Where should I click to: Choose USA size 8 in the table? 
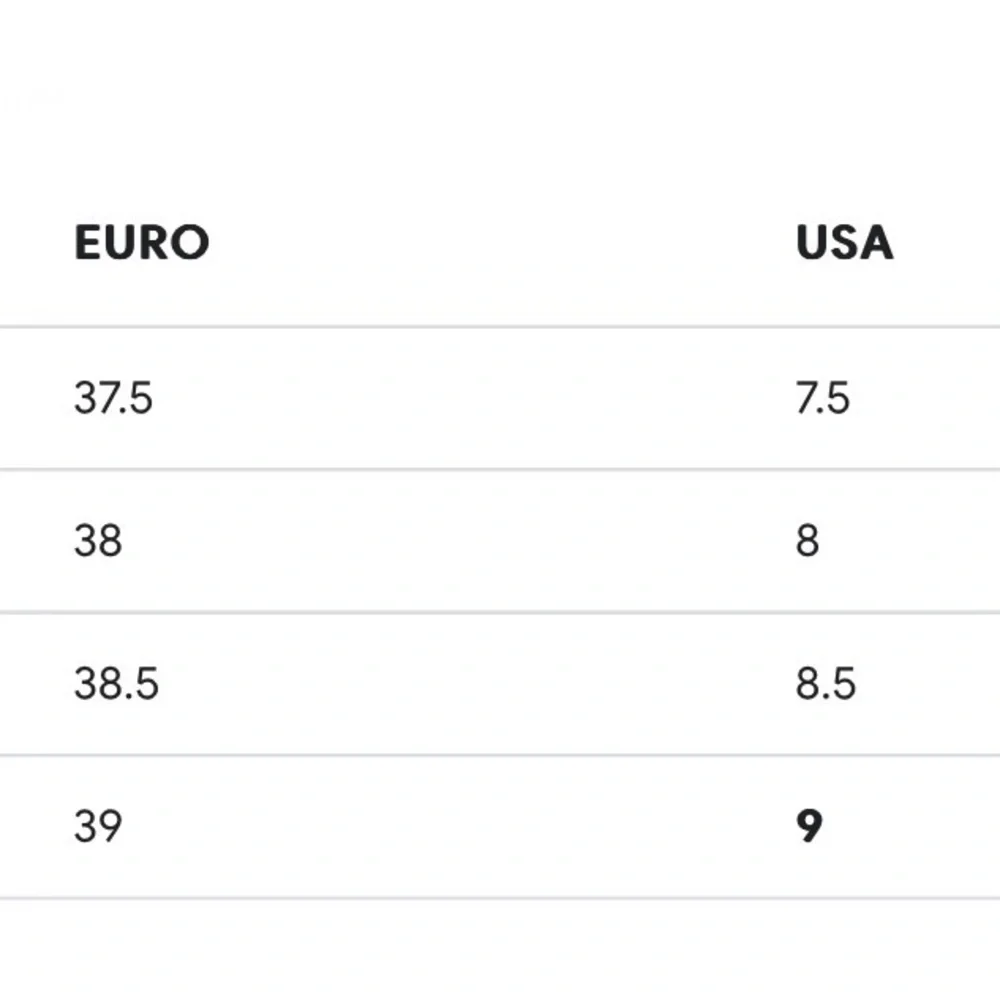(x=807, y=541)
